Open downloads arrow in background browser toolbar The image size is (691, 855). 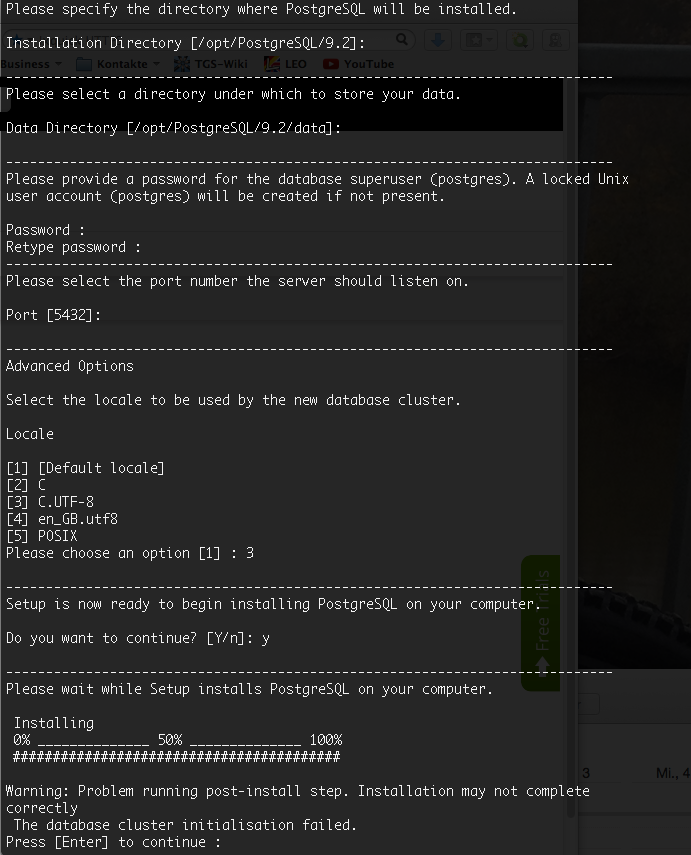[438, 40]
